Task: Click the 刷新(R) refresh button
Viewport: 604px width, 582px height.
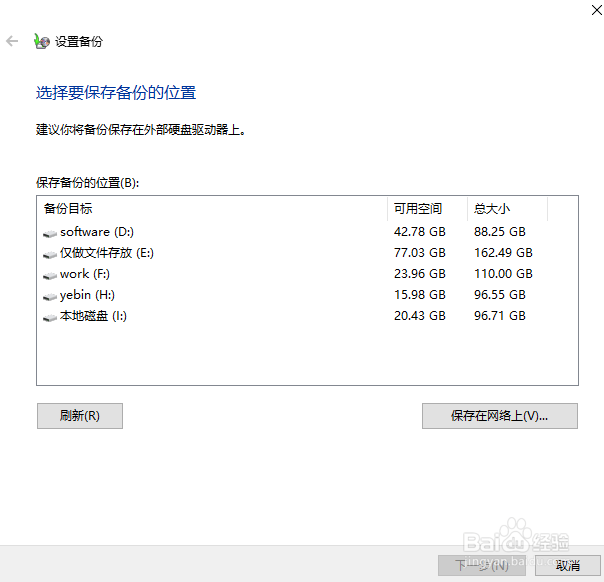Action: coord(80,416)
